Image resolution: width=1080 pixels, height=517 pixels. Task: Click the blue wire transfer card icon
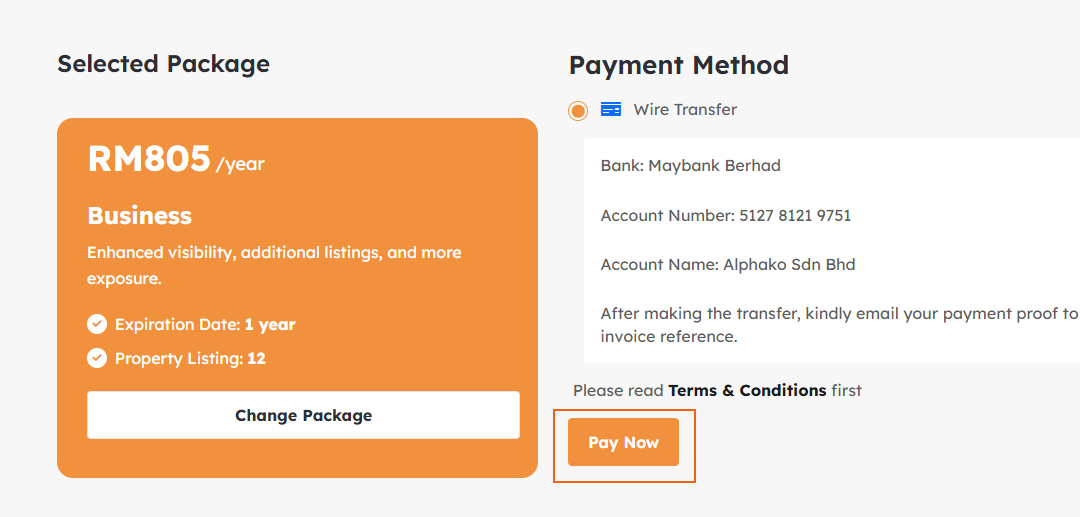pyautogui.click(x=611, y=110)
